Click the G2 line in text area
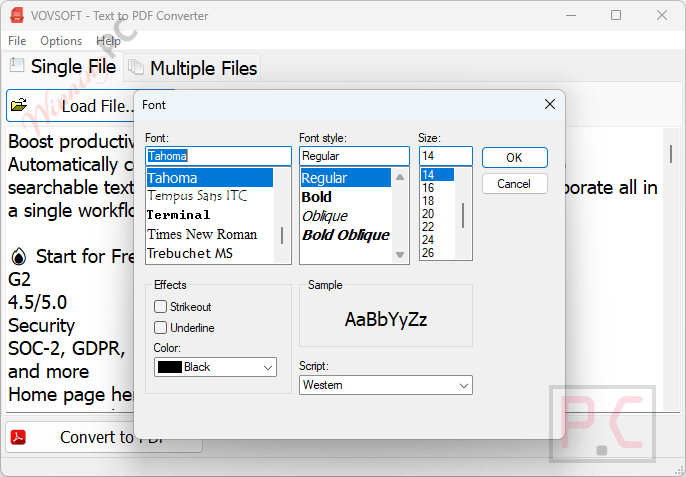This screenshot has height=477, width=686. coord(20,279)
